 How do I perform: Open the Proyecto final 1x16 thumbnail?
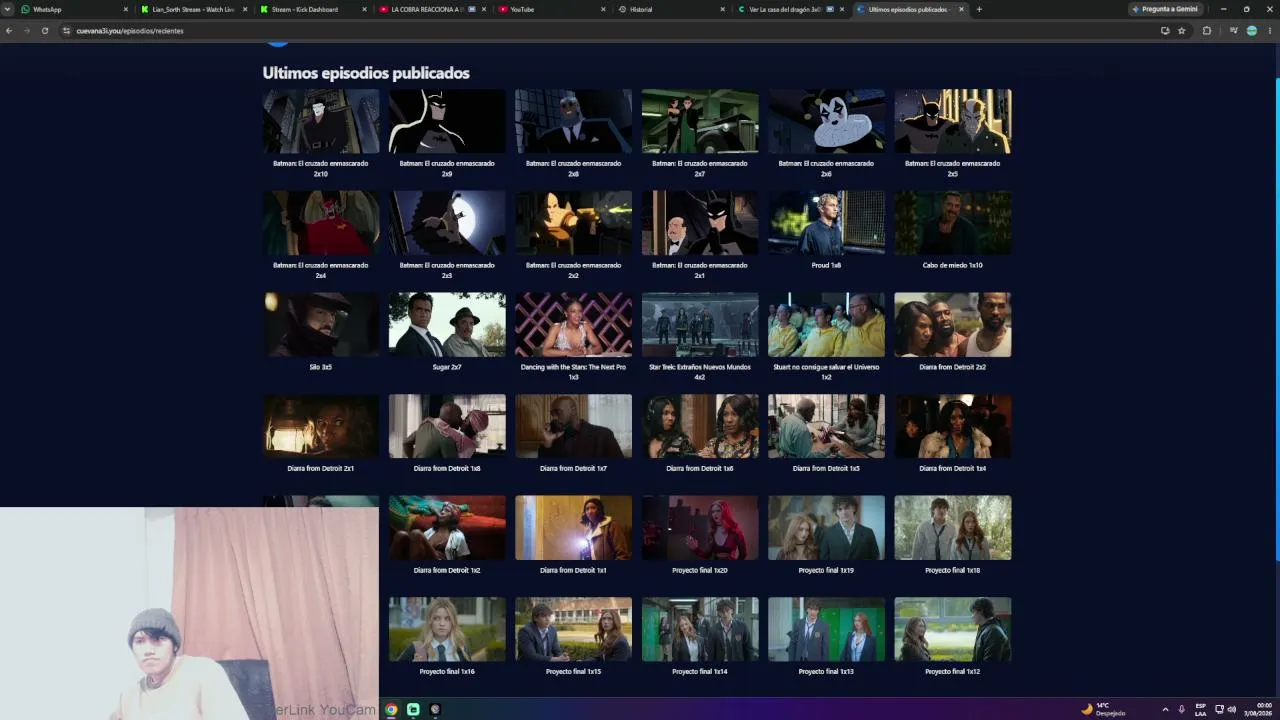click(447, 630)
